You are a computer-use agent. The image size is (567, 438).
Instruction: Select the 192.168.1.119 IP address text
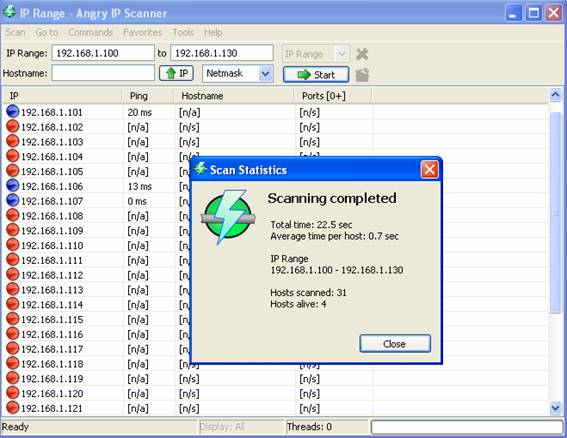click(52, 379)
